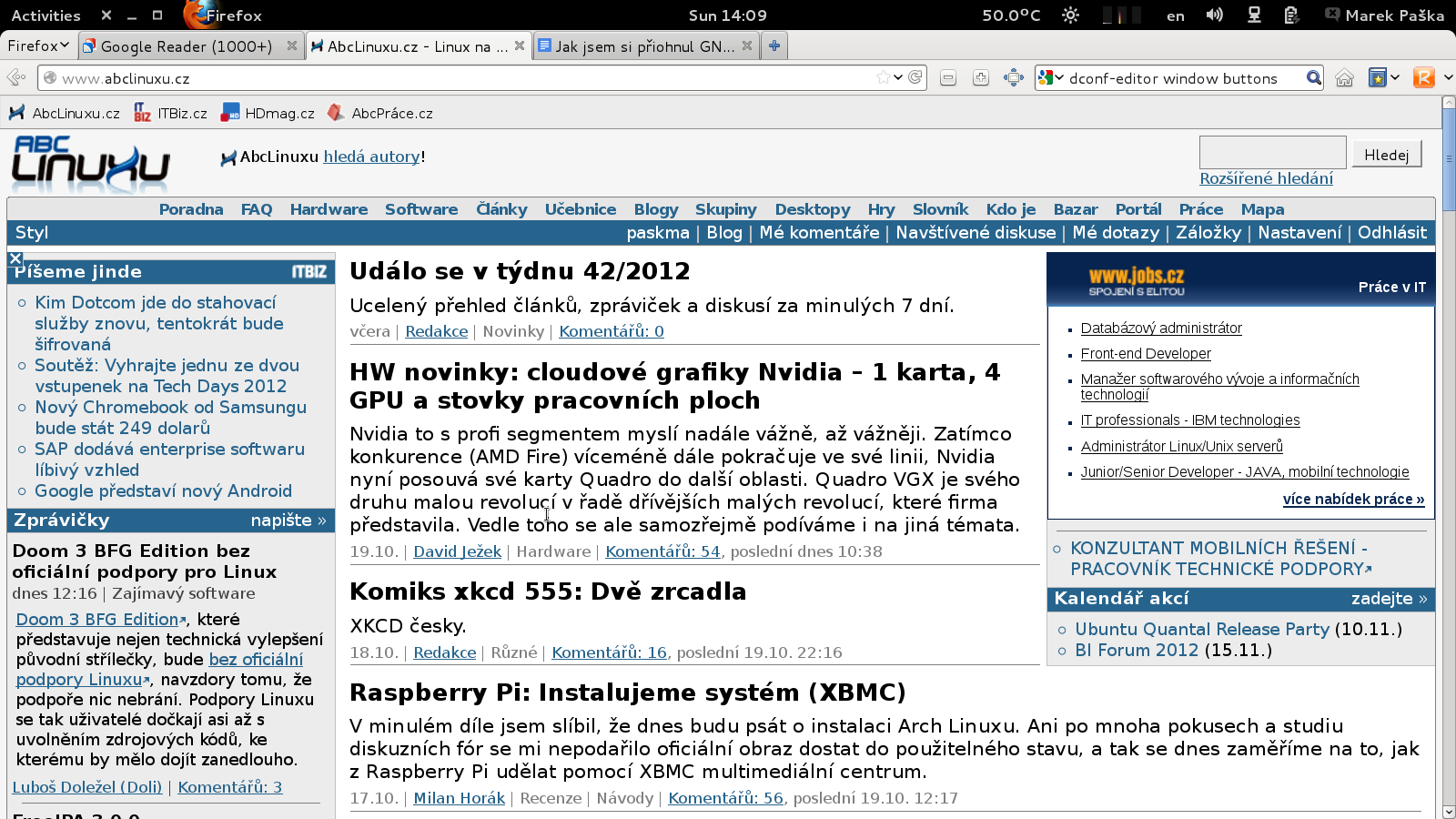The image size is (1456, 819).
Task: Open the Firefox application menu button
Action: pyautogui.click(x=38, y=45)
